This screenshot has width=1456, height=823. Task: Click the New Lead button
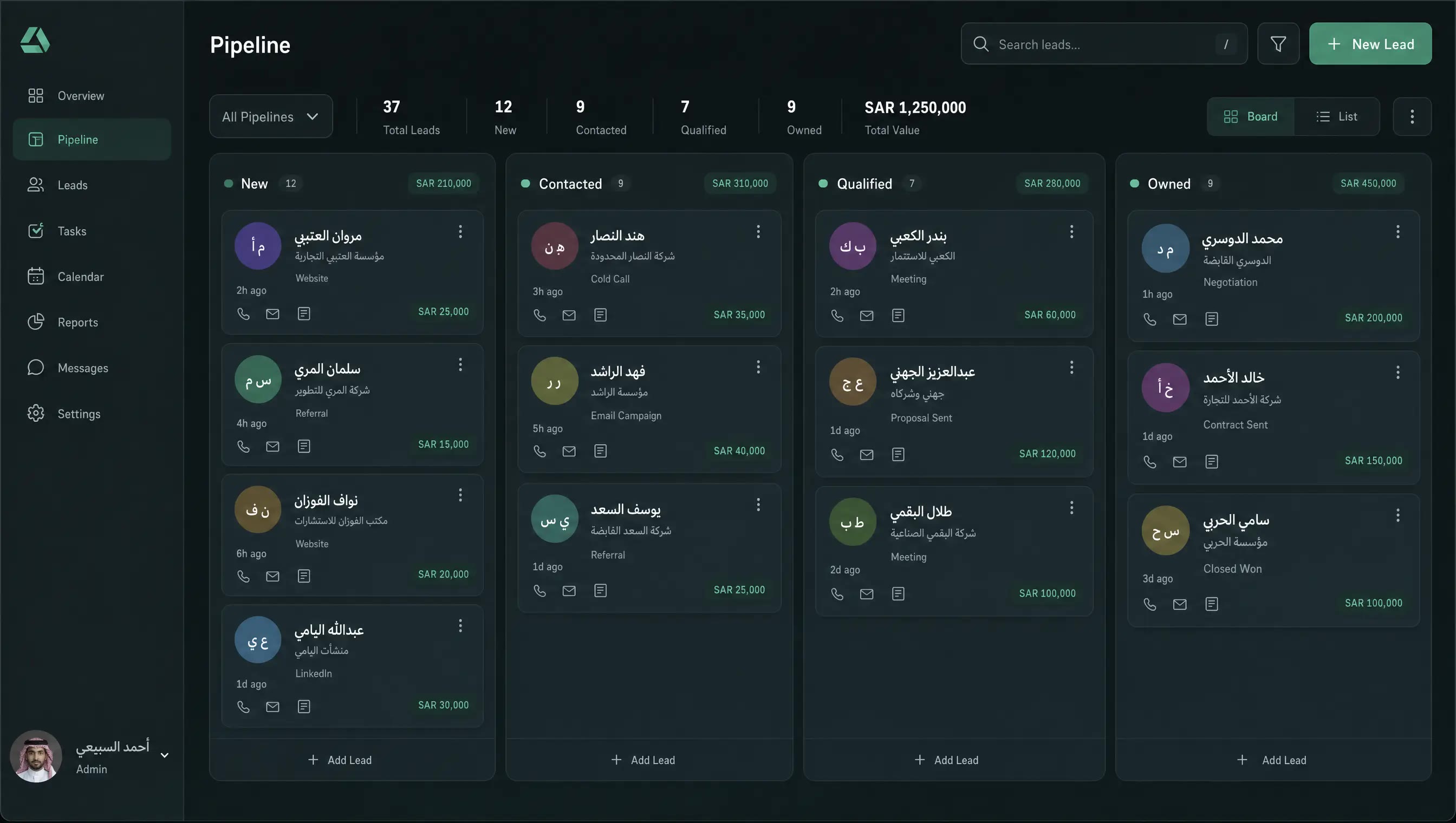click(x=1370, y=44)
